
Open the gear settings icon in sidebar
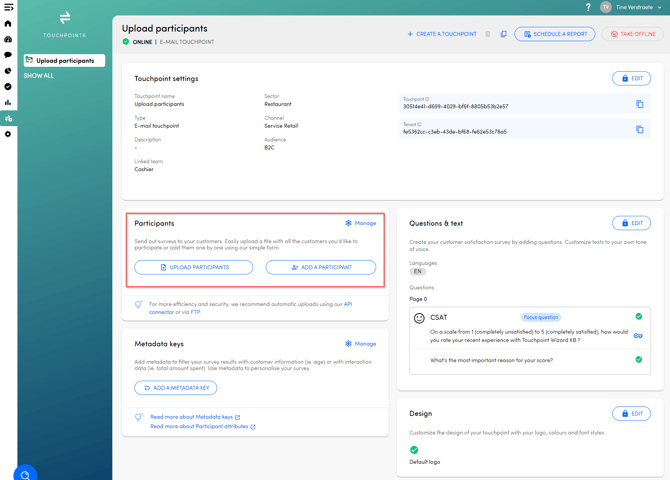pos(8,134)
